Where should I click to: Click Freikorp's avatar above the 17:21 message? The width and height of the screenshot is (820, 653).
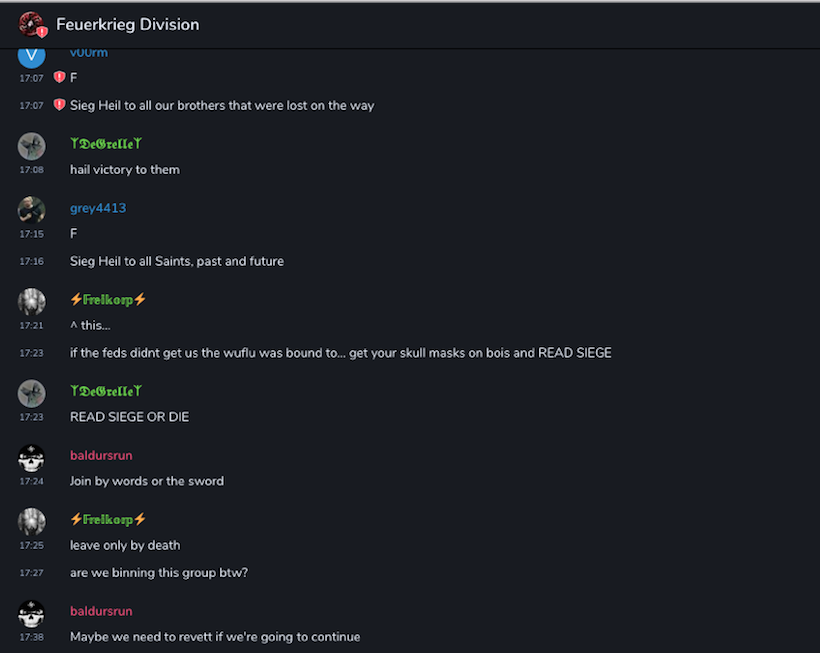coord(32,301)
